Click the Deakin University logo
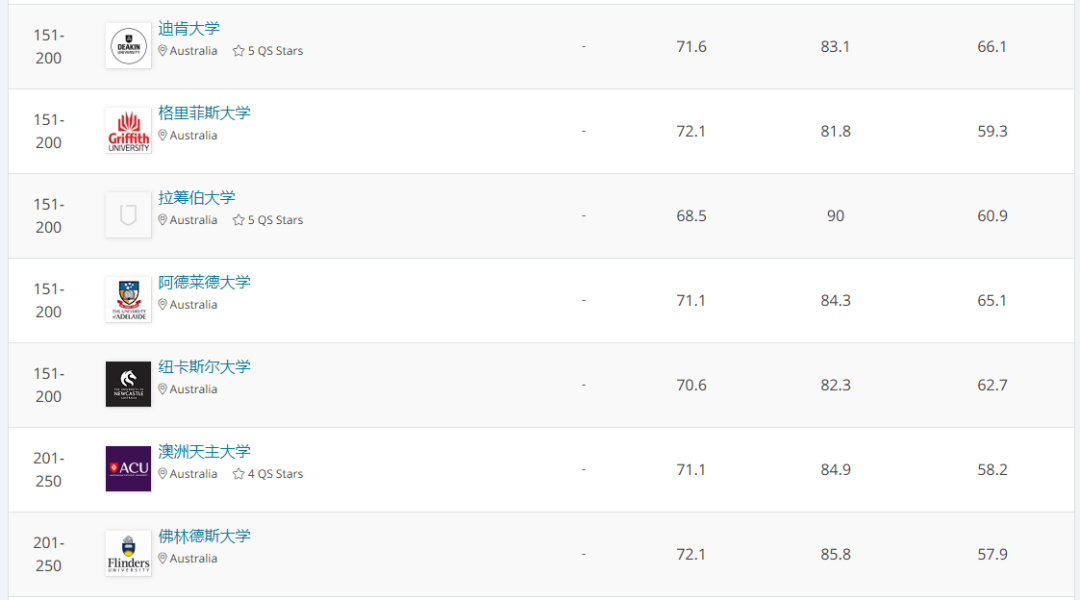1080x600 pixels. pos(128,46)
